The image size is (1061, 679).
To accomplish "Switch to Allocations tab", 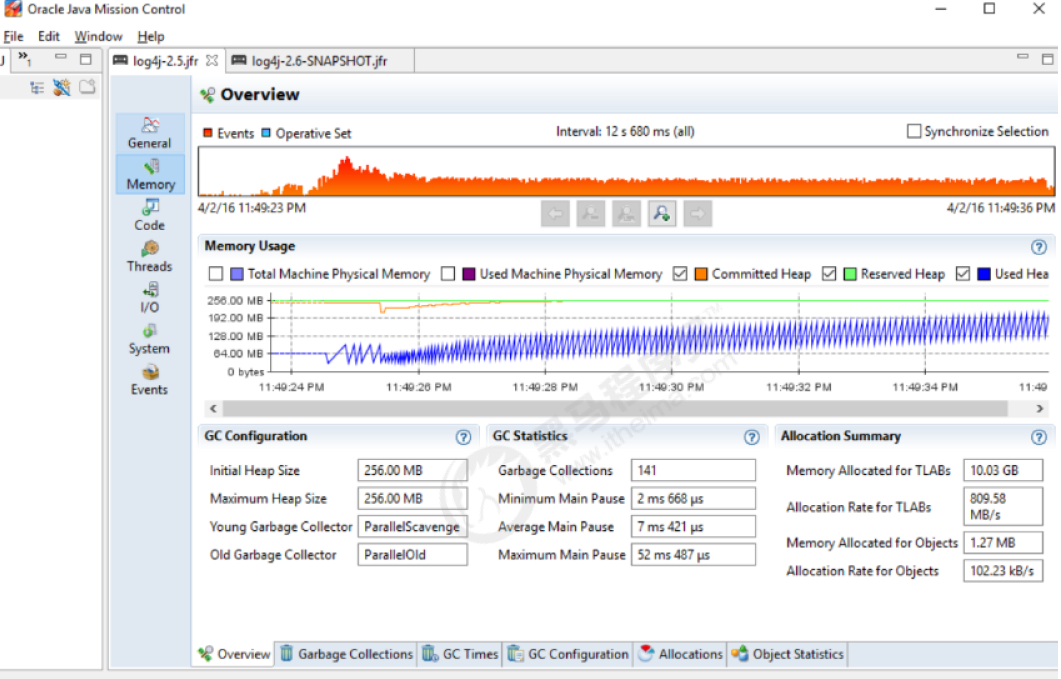I will 681,654.
